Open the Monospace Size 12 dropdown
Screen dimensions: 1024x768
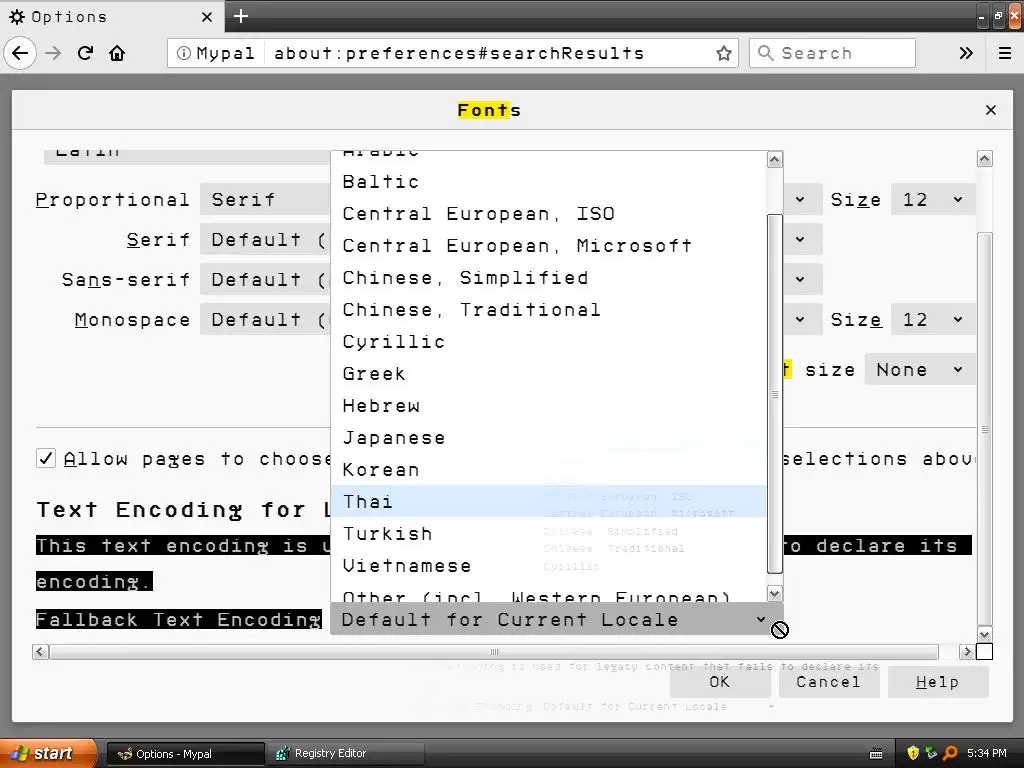point(933,319)
